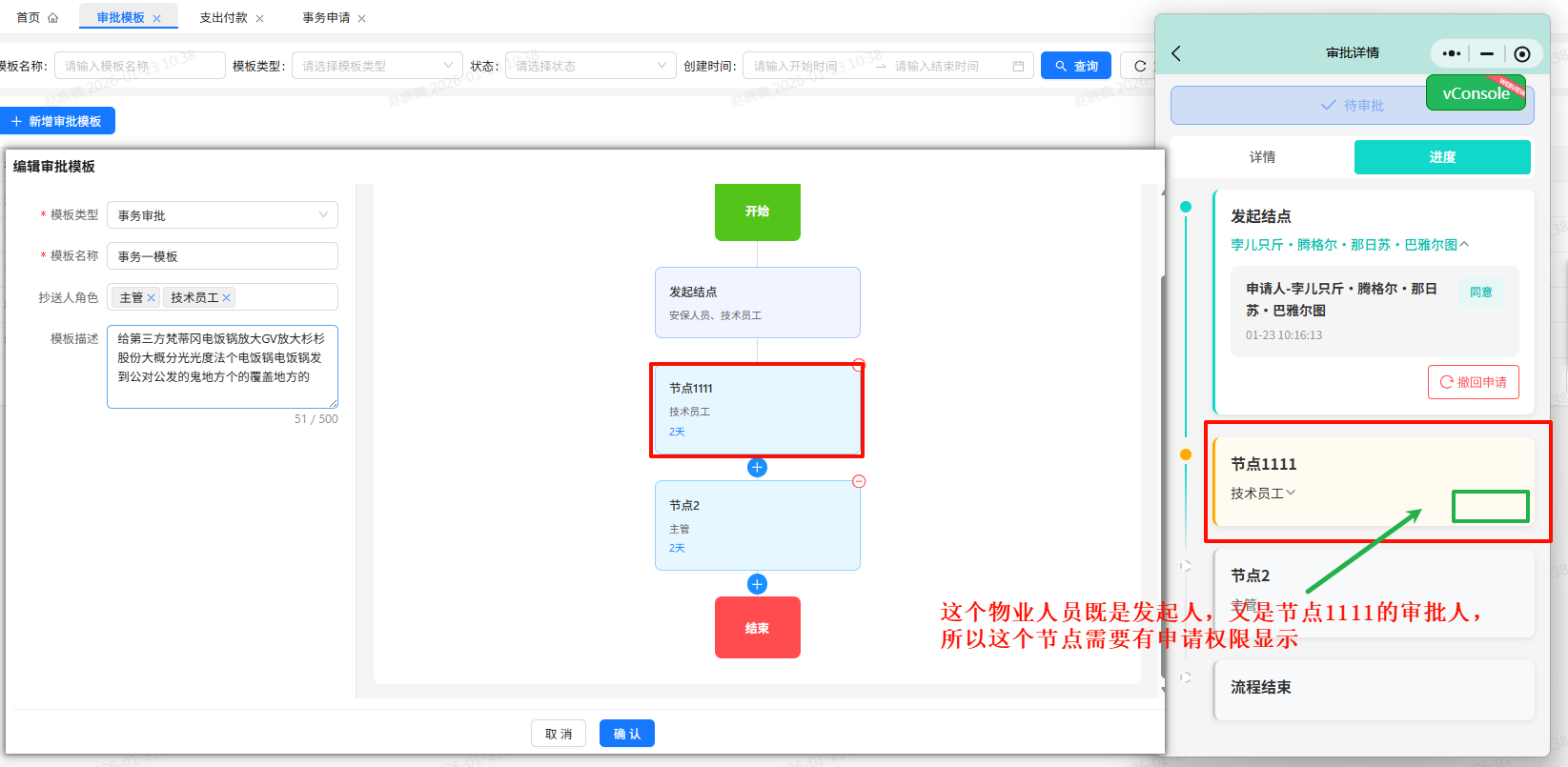Open the 模板类型 filter dropdown
The width and height of the screenshot is (1568, 767).
[x=377, y=66]
